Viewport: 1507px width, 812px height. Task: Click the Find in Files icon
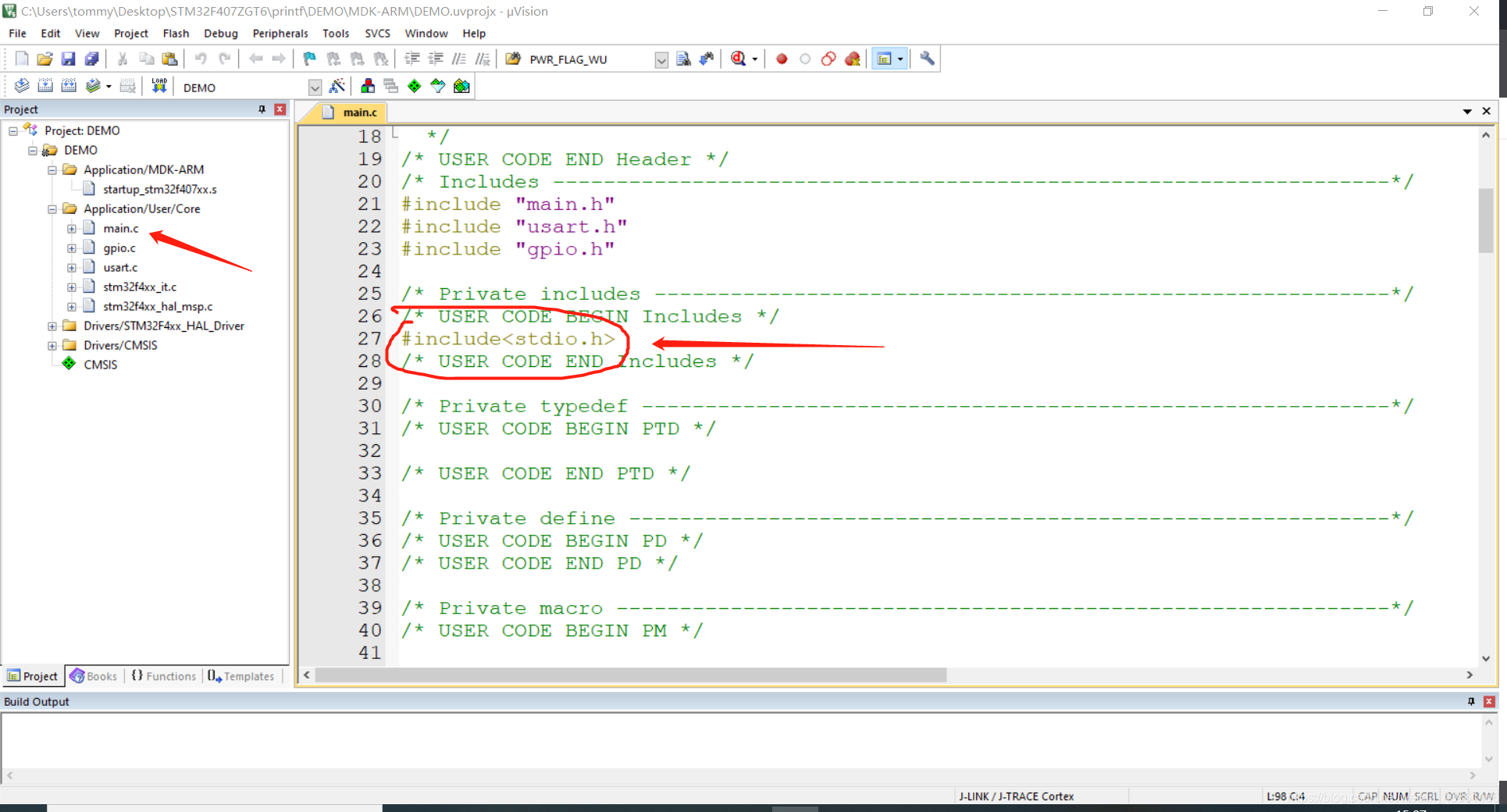point(513,59)
